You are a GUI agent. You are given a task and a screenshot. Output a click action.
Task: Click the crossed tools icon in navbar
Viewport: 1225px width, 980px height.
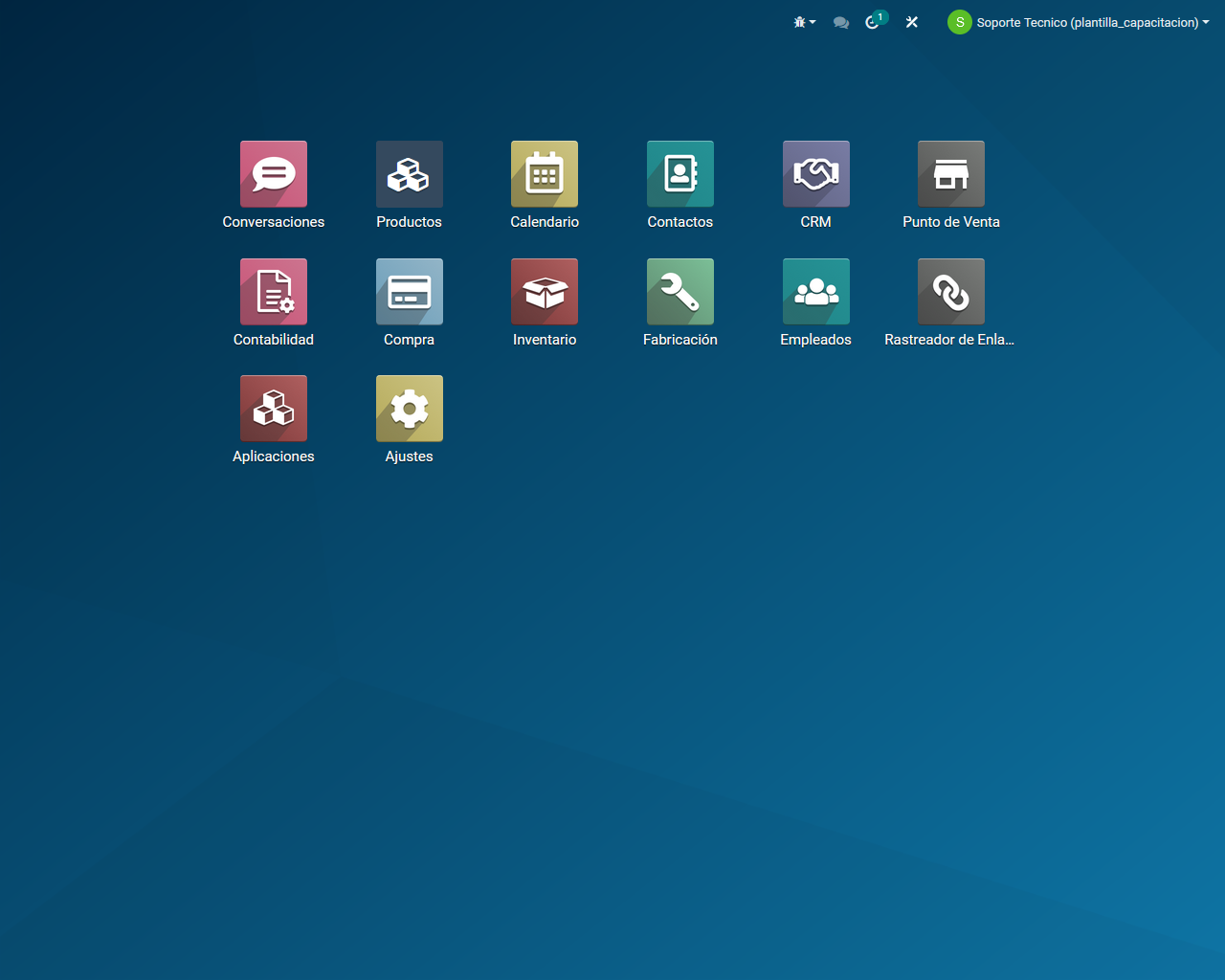point(912,22)
